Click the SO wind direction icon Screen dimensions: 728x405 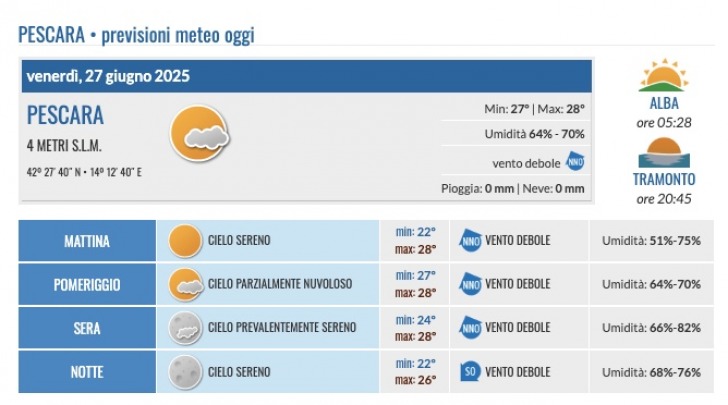click(470, 372)
